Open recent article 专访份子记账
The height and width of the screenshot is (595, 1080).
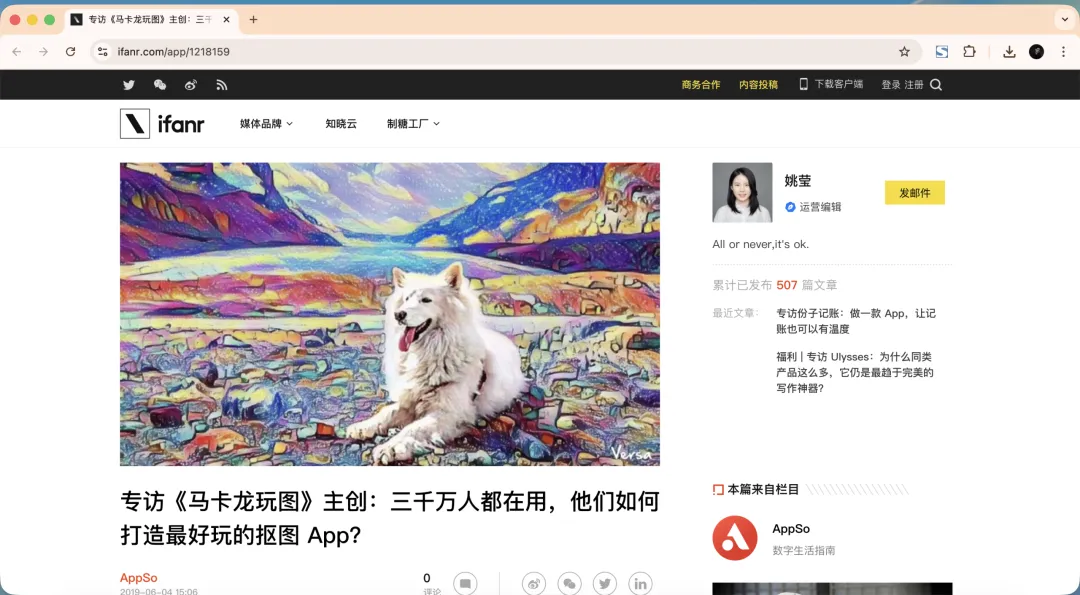click(x=856, y=321)
